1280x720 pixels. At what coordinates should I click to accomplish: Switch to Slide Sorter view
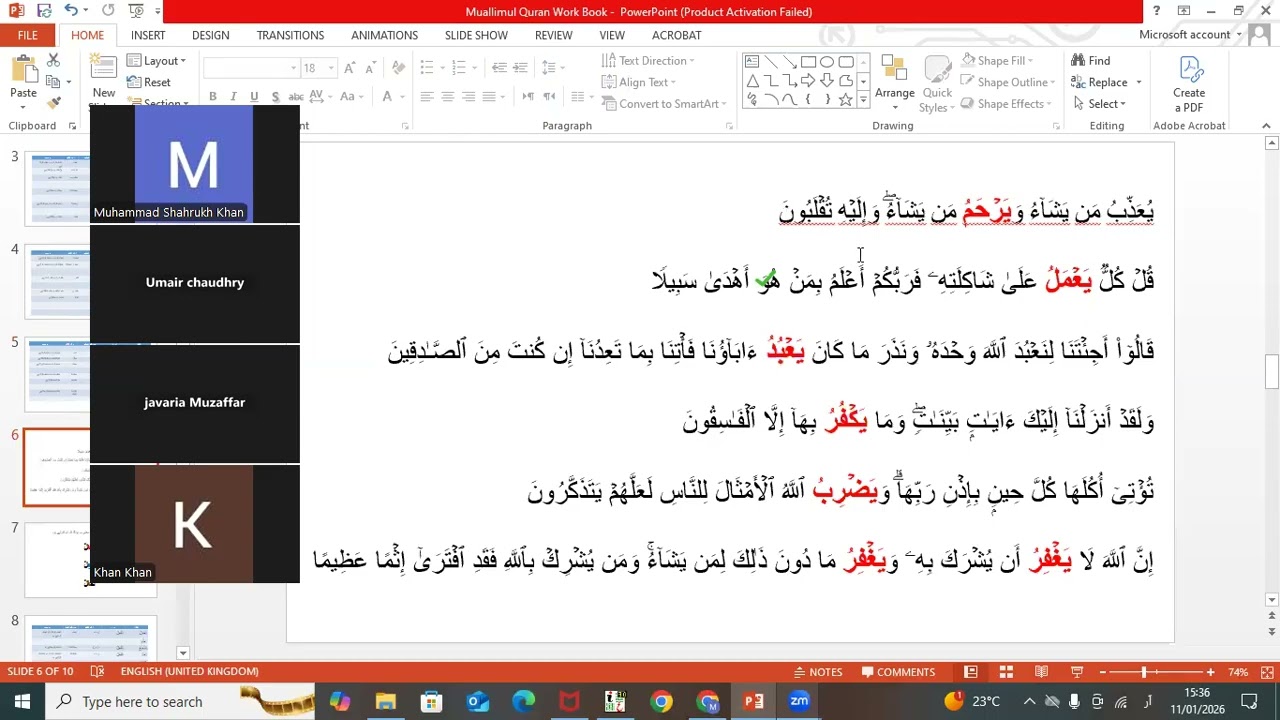point(1006,672)
